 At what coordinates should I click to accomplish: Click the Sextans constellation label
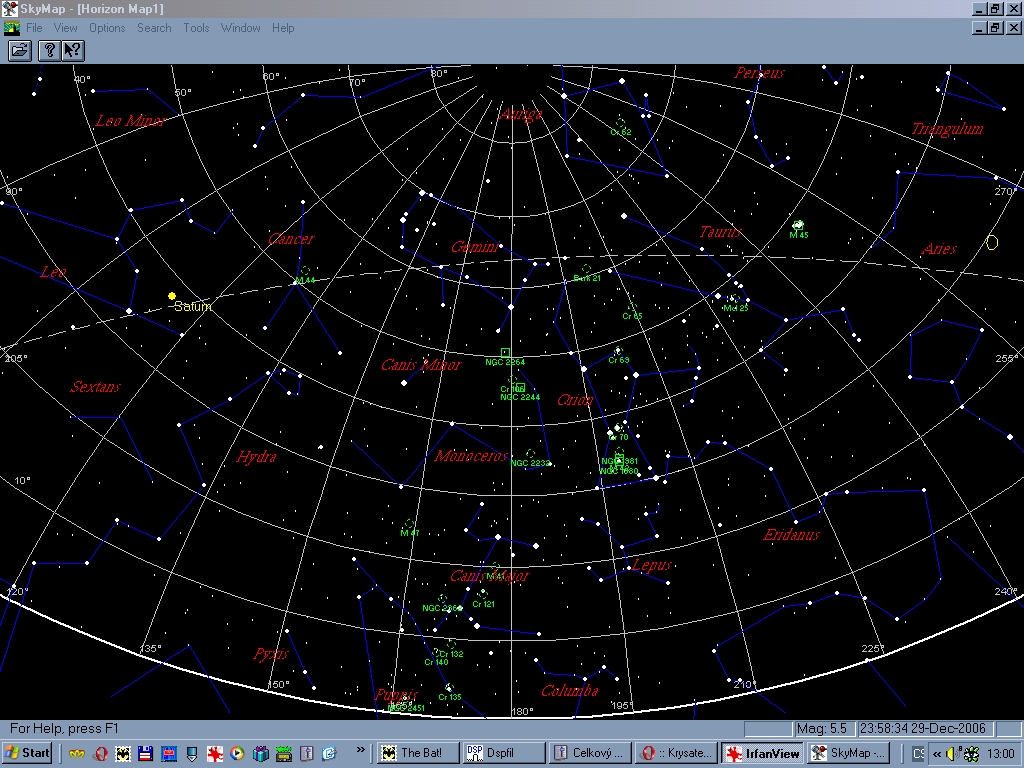tap(95, 387)
